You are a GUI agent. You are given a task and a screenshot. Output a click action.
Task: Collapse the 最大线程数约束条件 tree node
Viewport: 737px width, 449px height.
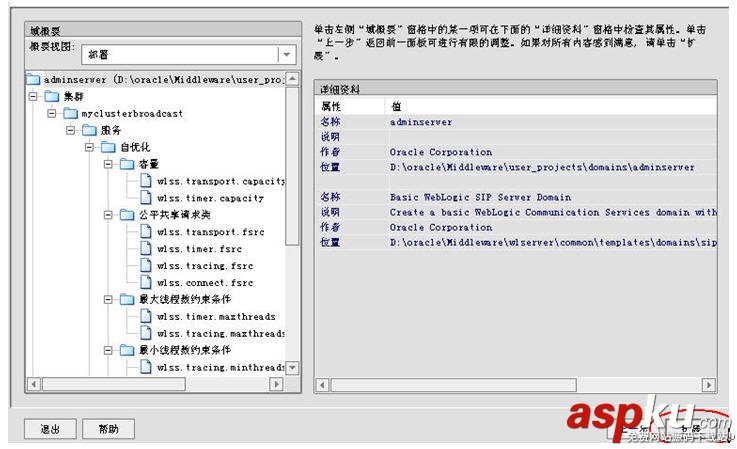tap(108, 299)
